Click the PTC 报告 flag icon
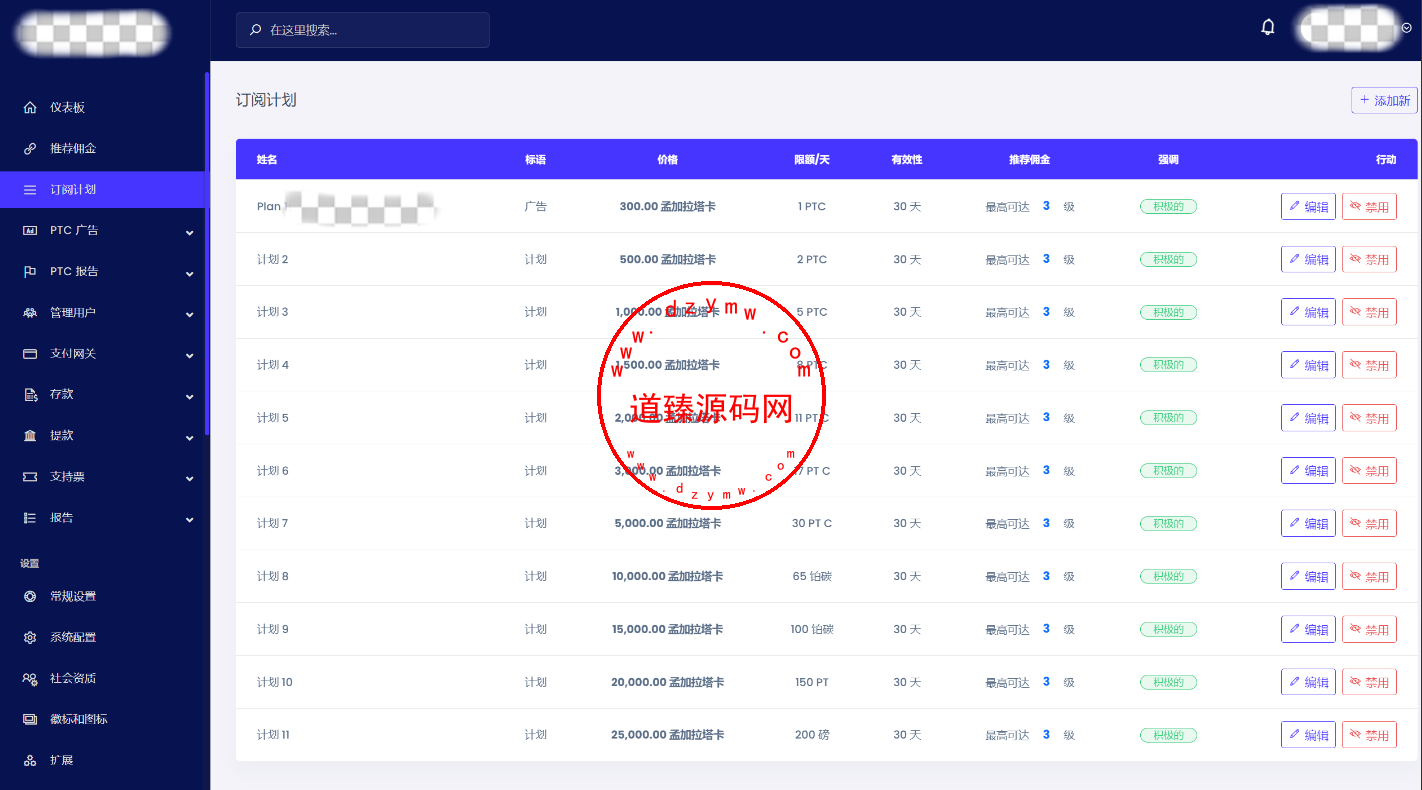Image resolution: width=1422 pixels, height=790 pixels. click(30, 271)
